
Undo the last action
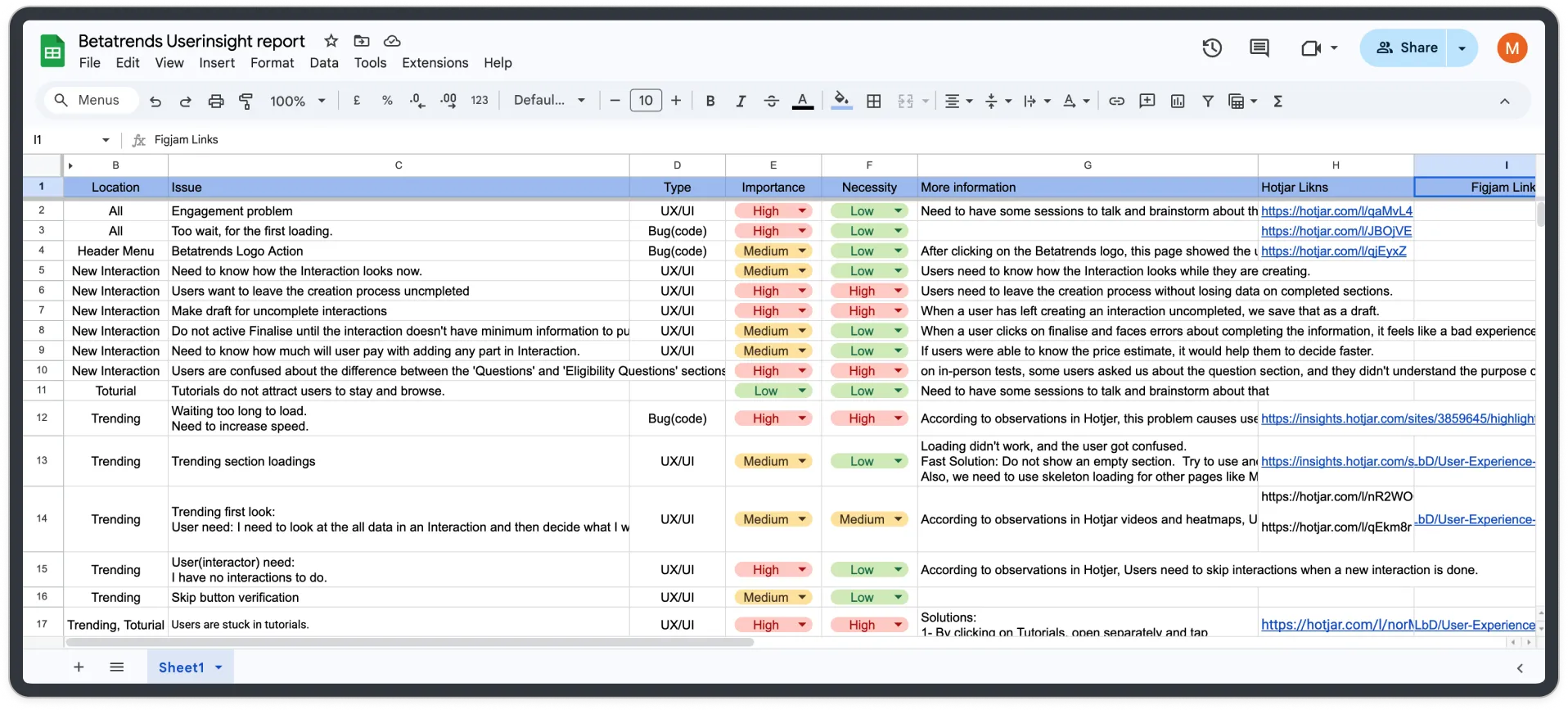click(155, 101)
